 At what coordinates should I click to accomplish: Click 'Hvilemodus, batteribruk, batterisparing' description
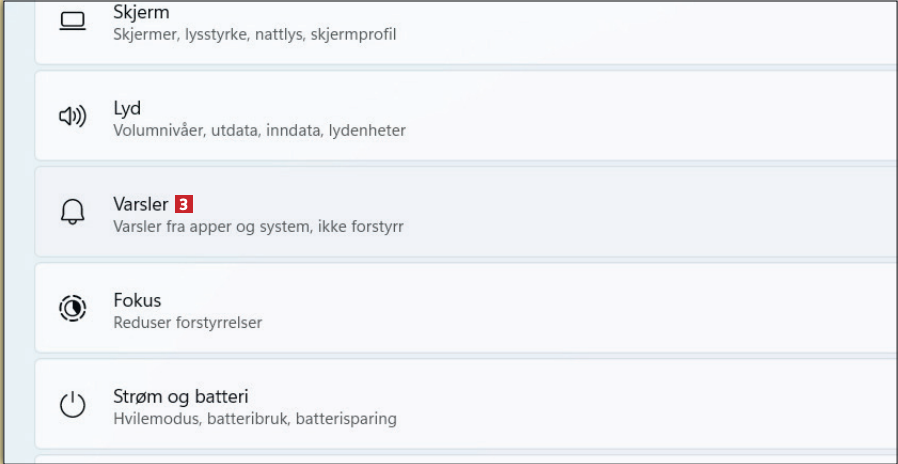(255, 419)
